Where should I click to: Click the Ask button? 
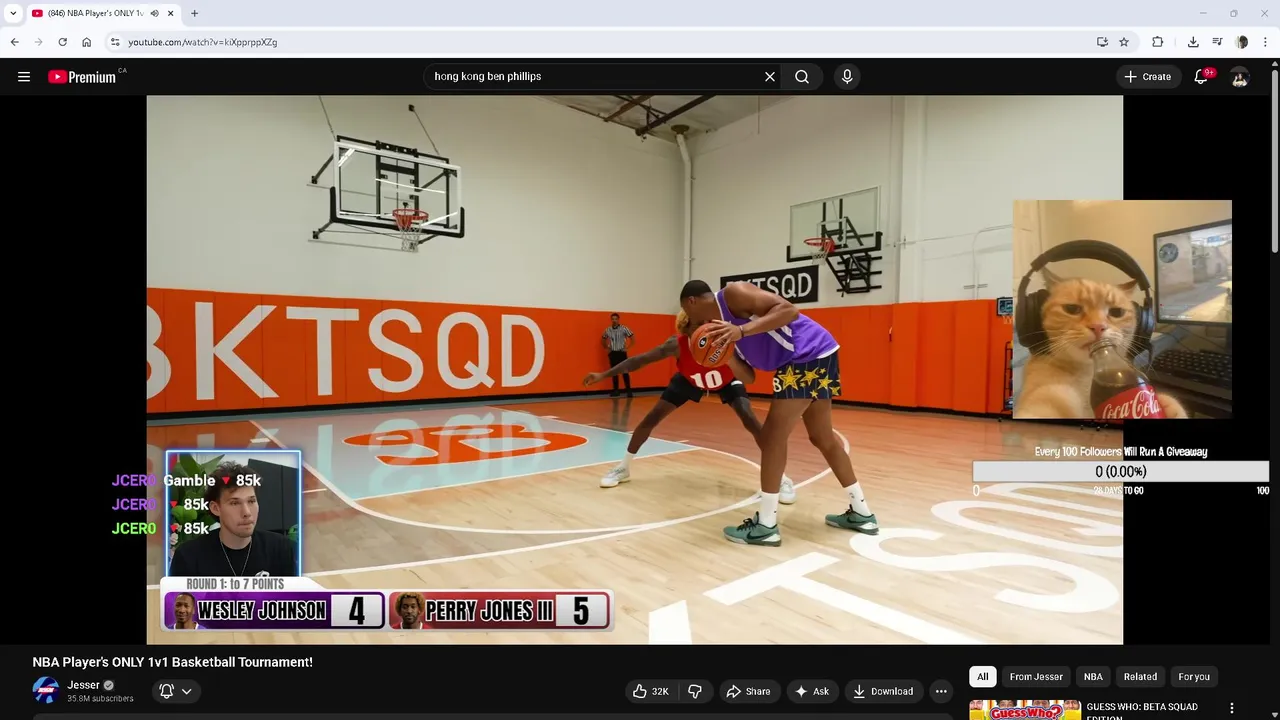[811, 691]
